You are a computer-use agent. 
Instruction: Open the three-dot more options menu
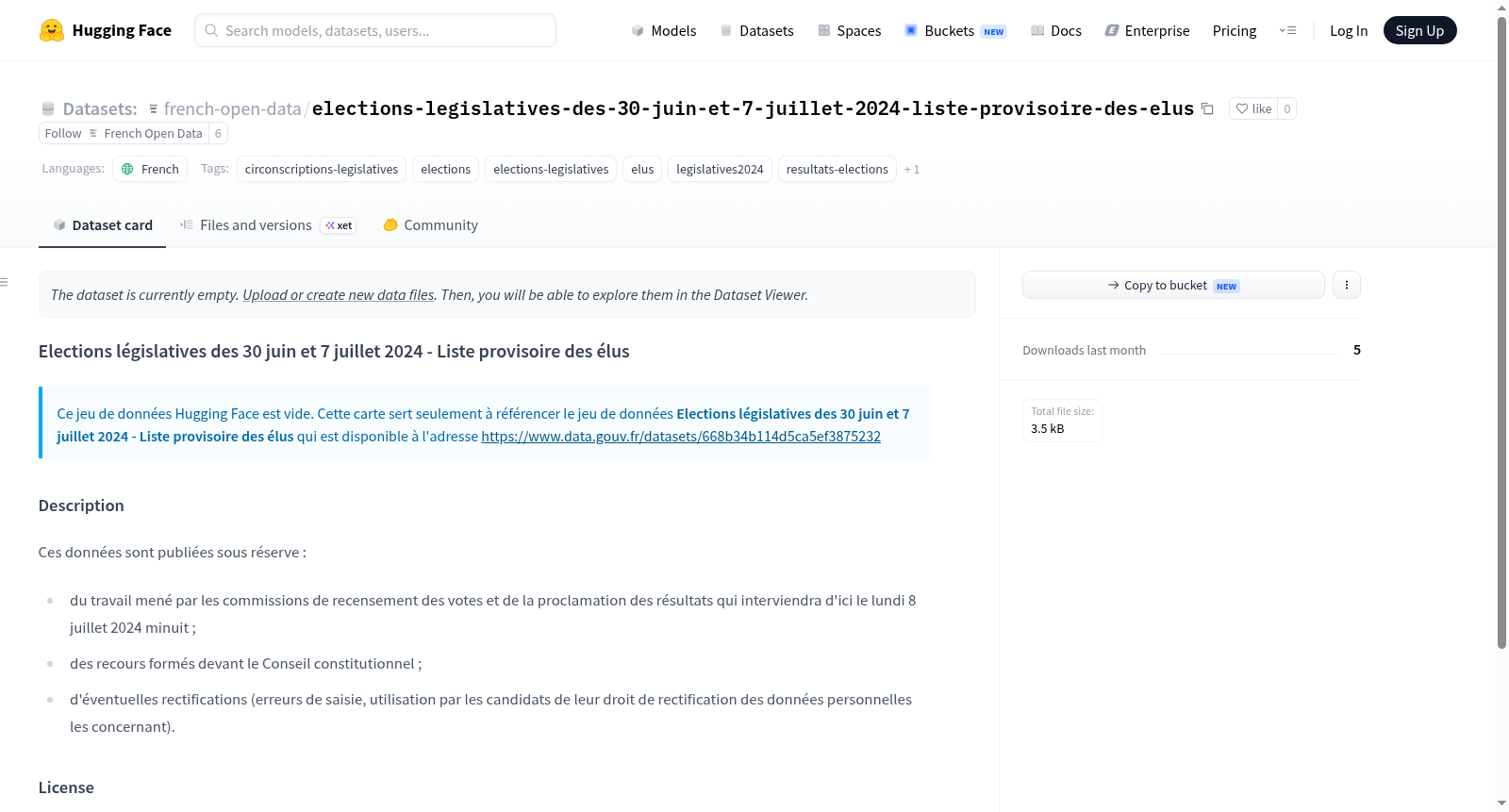[1347, 285]
